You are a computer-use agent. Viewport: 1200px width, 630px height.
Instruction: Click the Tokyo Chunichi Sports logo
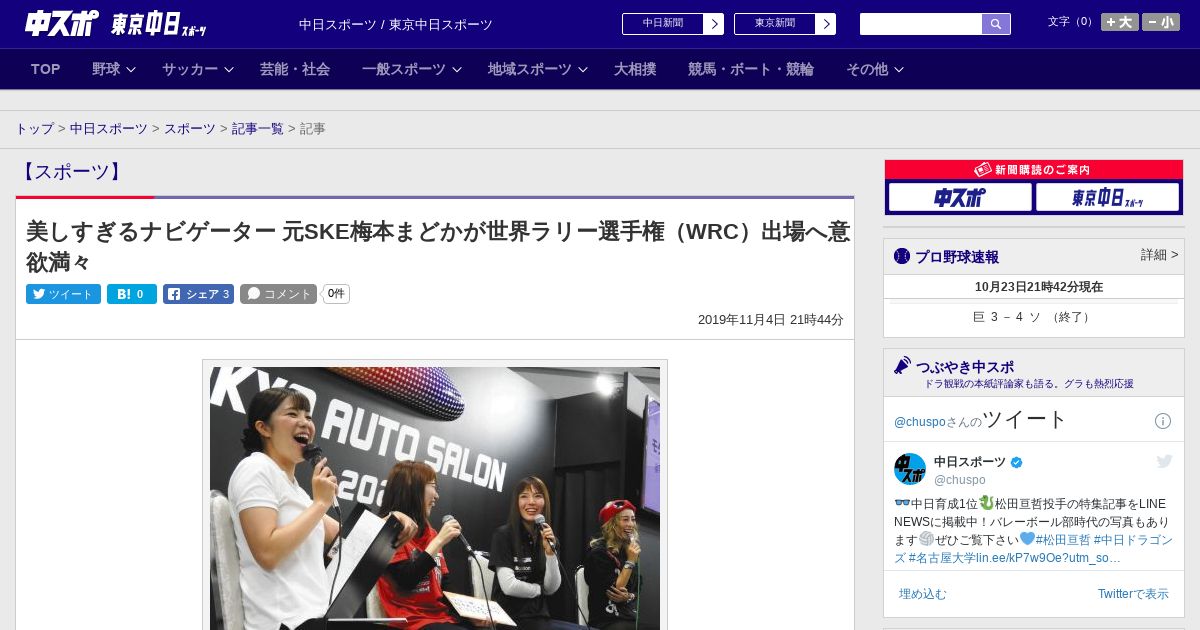(159, 24)
